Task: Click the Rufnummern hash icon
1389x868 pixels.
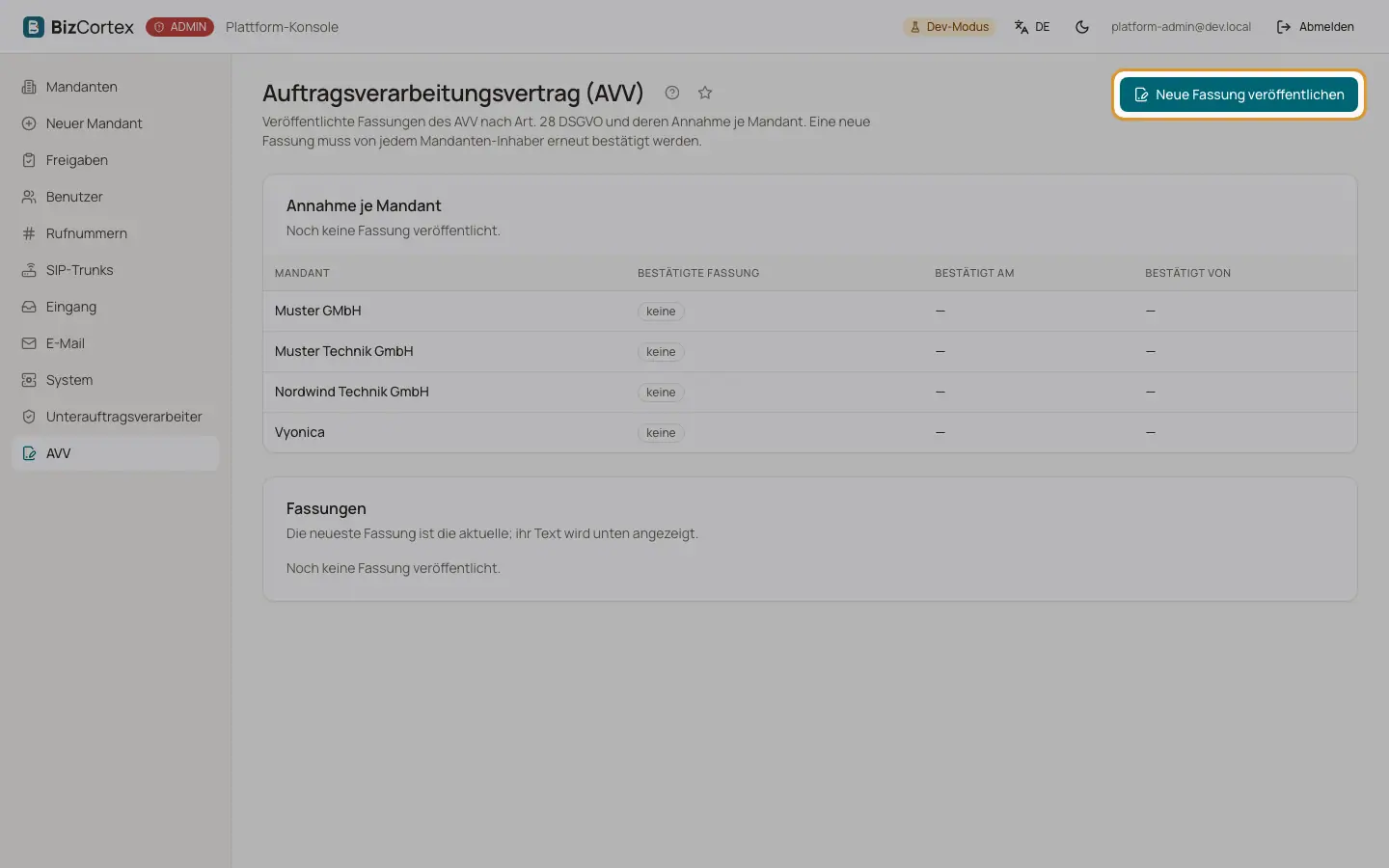Action: (x=29, y=233)
